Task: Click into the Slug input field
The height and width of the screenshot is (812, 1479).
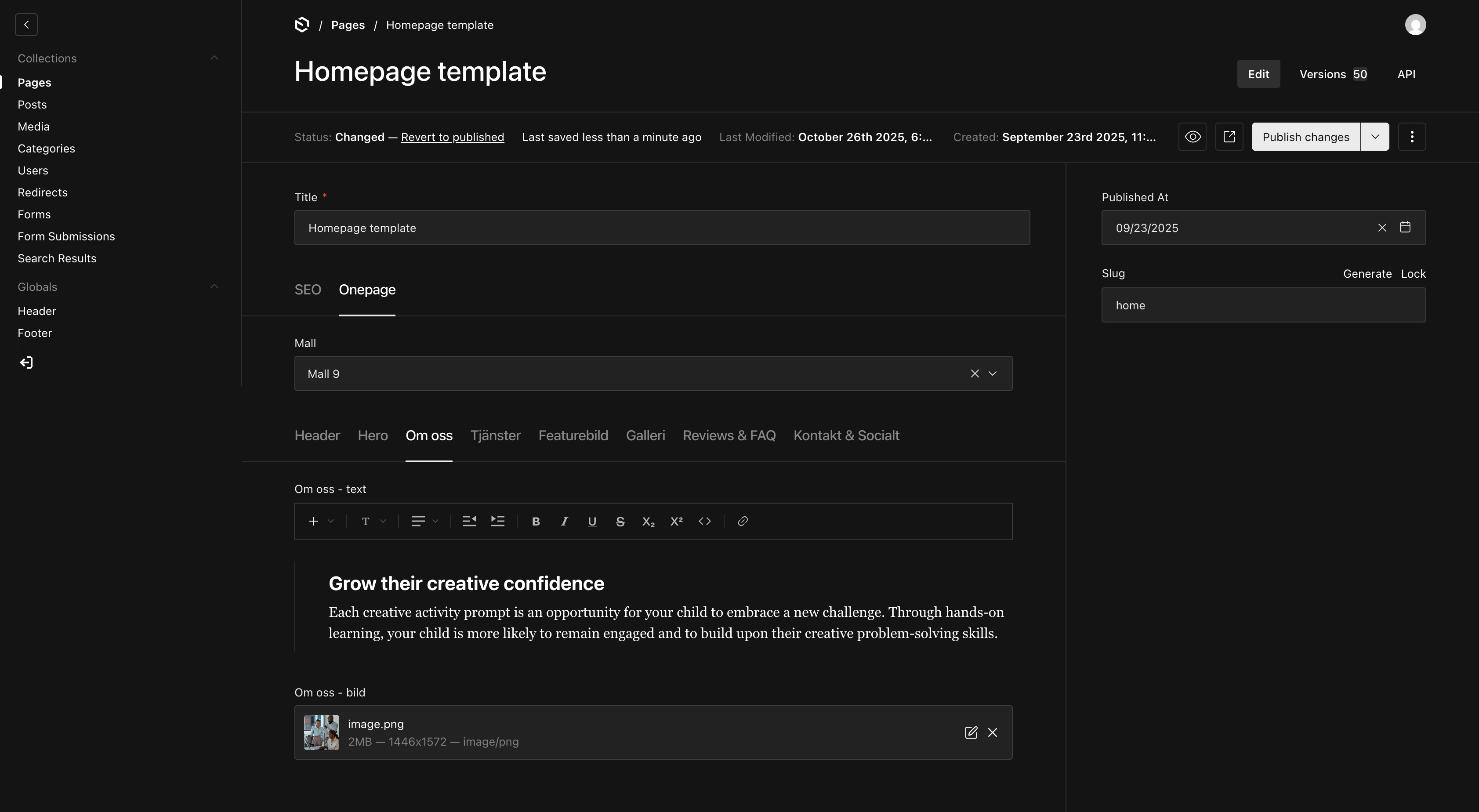Action: (x=1263, y=305)
